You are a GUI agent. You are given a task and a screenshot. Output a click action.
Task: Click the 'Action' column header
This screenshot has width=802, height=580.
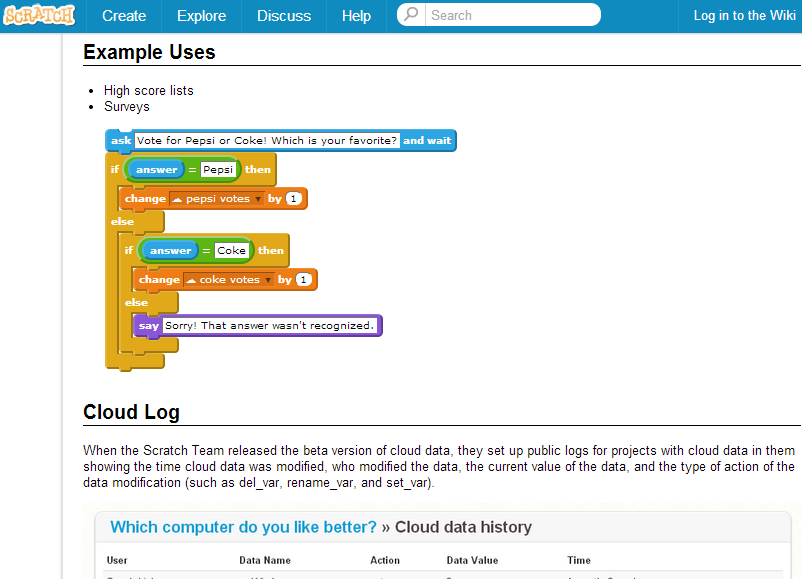click(385, 560)
